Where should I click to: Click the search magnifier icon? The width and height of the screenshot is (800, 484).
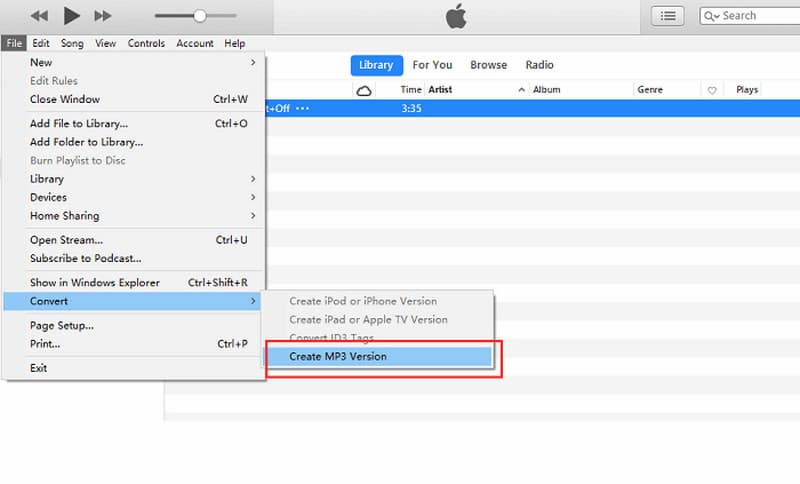[x=711, y=16]
